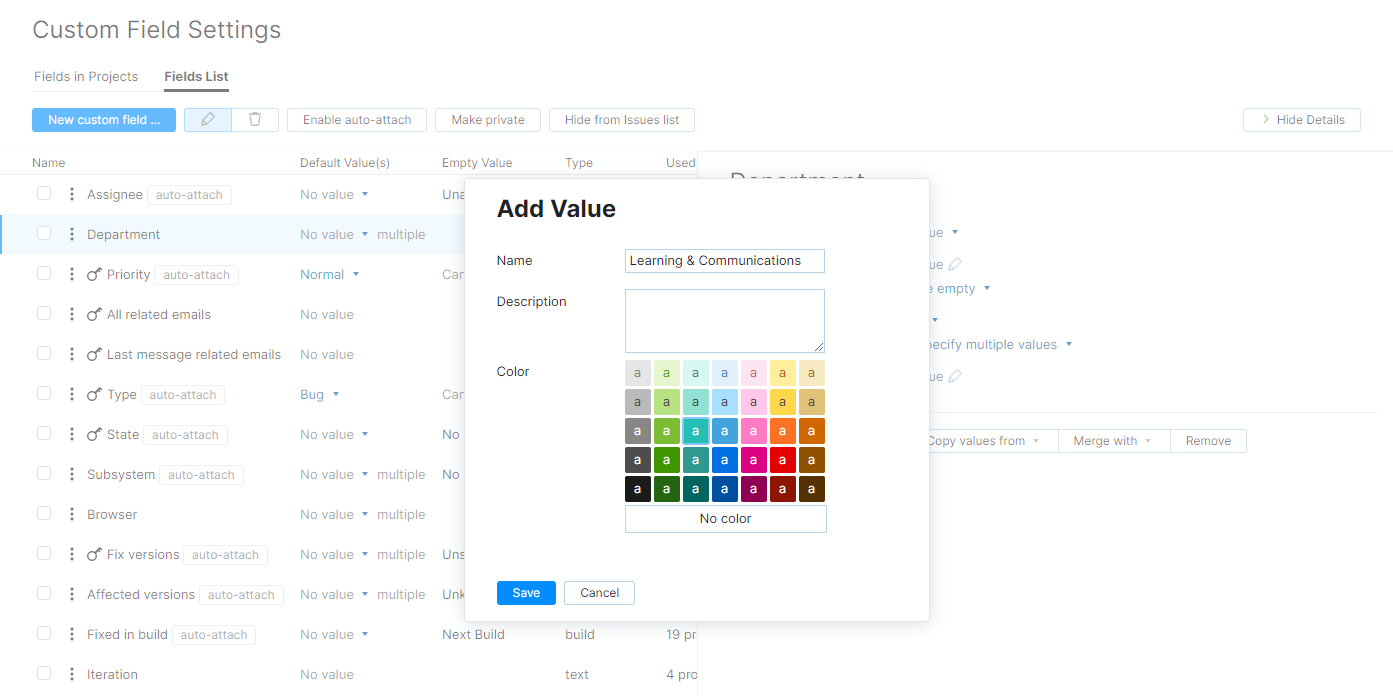Click the edit pencil in the Department details panel
This screenshot has height=696, width=1393.
click(957, 263)
